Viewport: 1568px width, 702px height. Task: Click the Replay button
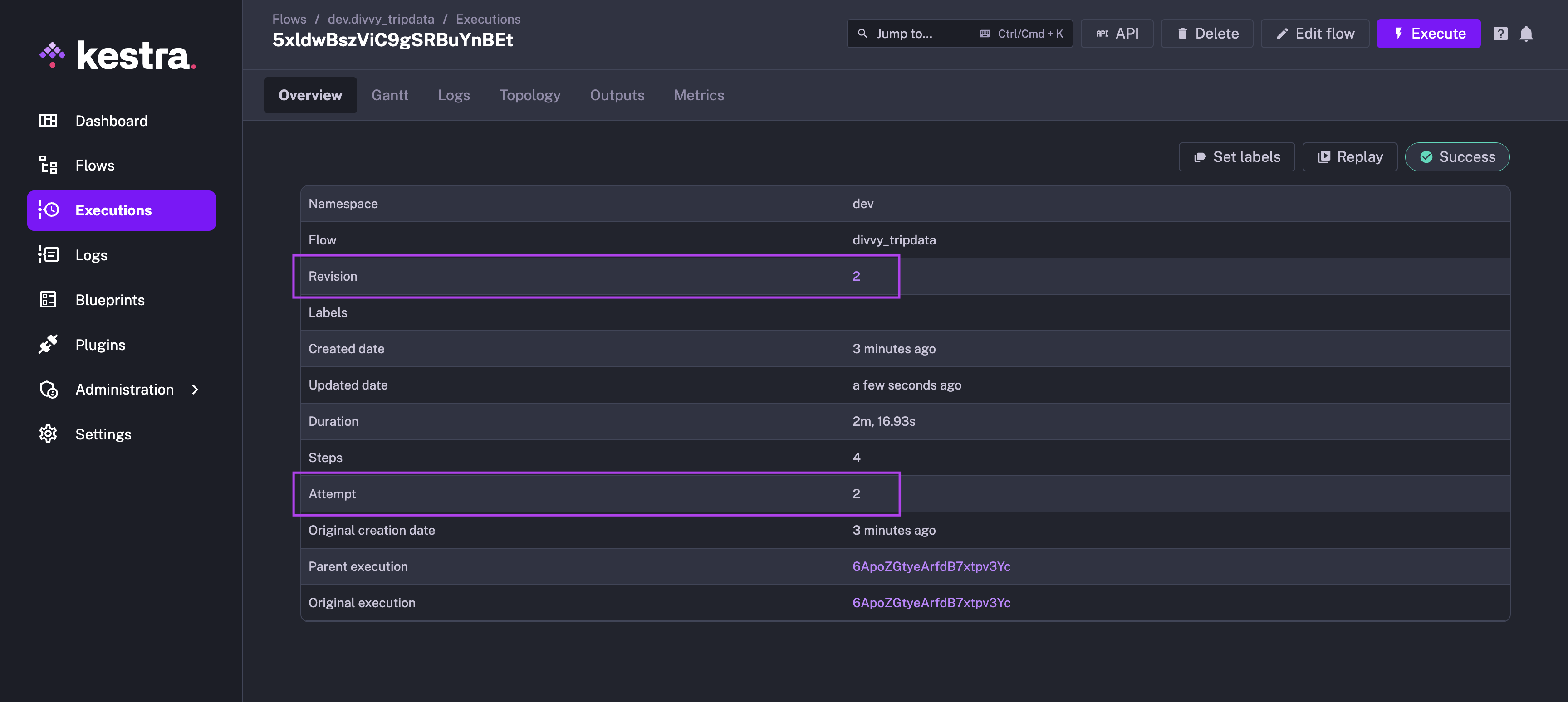tap(1349, 157)
